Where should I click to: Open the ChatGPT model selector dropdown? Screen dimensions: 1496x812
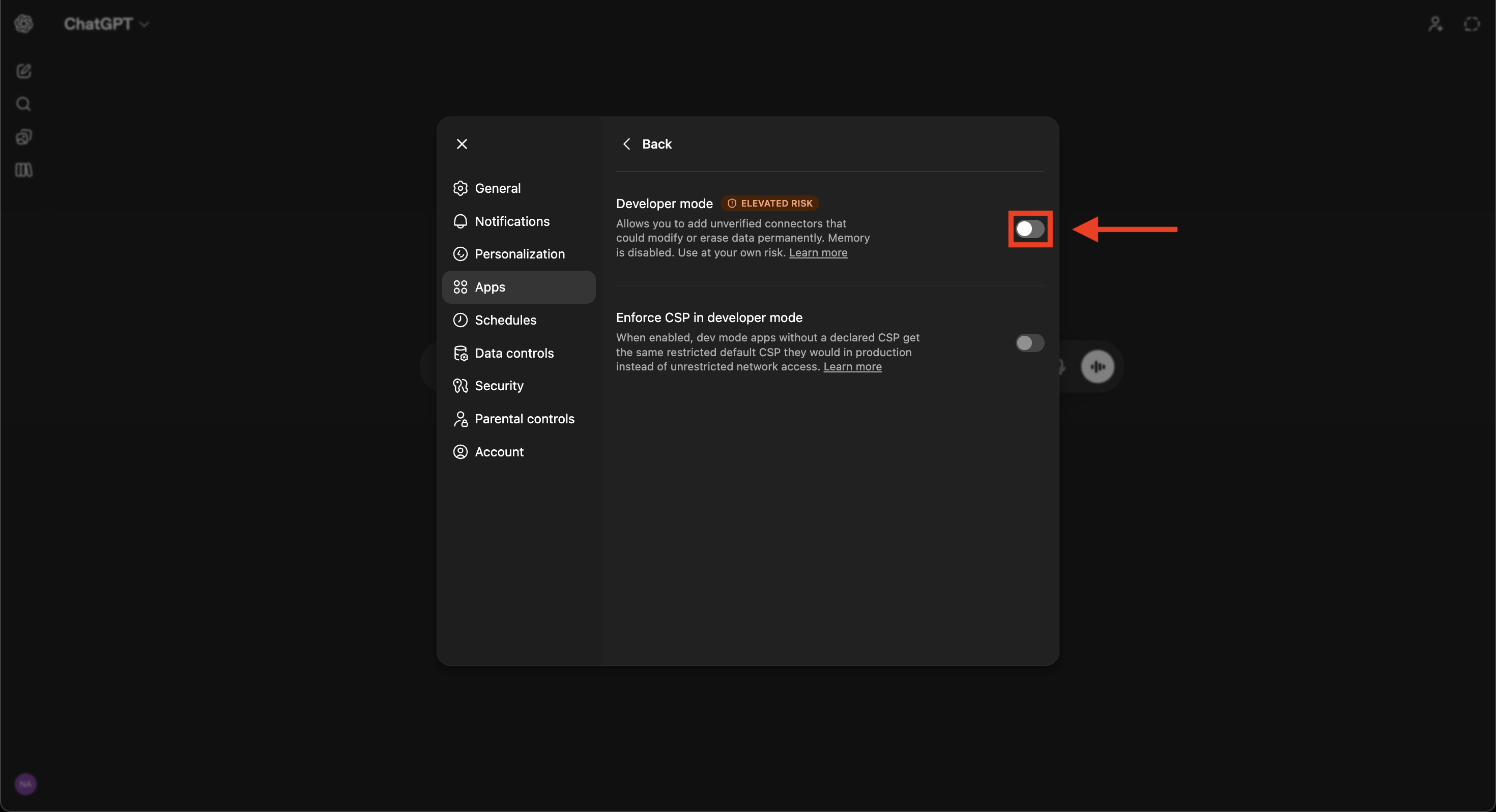[x=106, y=24]
